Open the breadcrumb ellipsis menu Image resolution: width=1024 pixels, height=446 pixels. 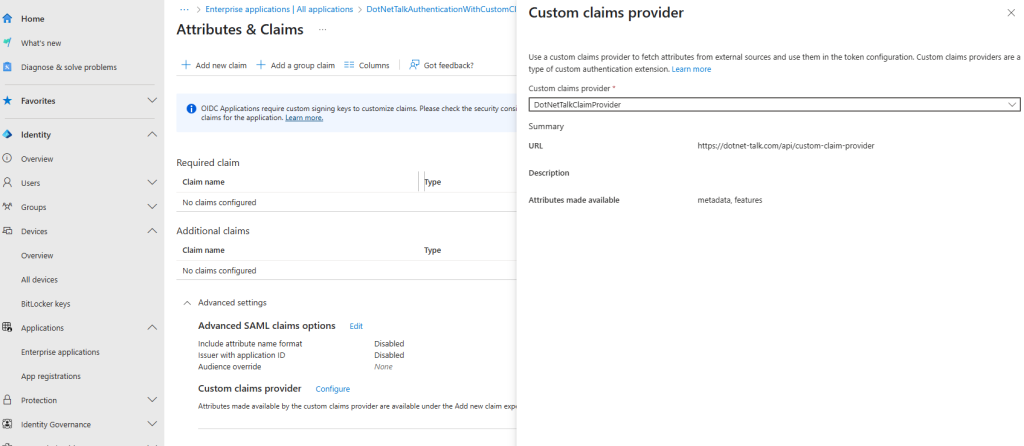coord(184,10)
